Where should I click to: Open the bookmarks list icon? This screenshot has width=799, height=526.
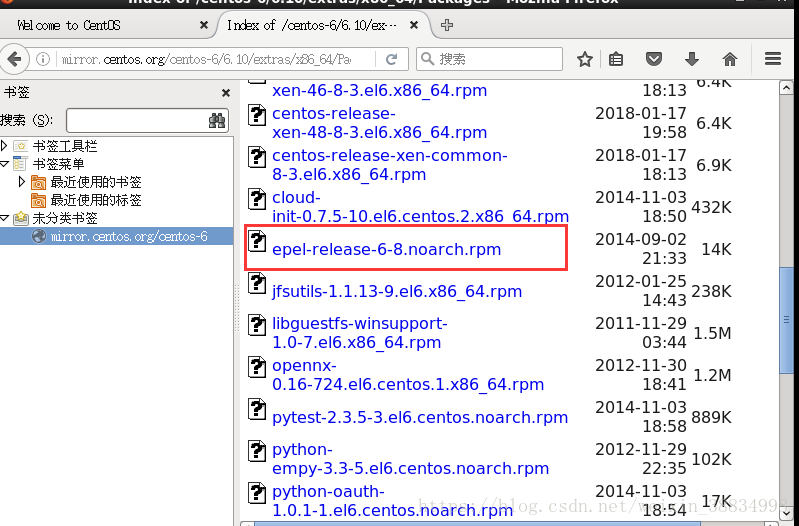(x=616, y=59)
